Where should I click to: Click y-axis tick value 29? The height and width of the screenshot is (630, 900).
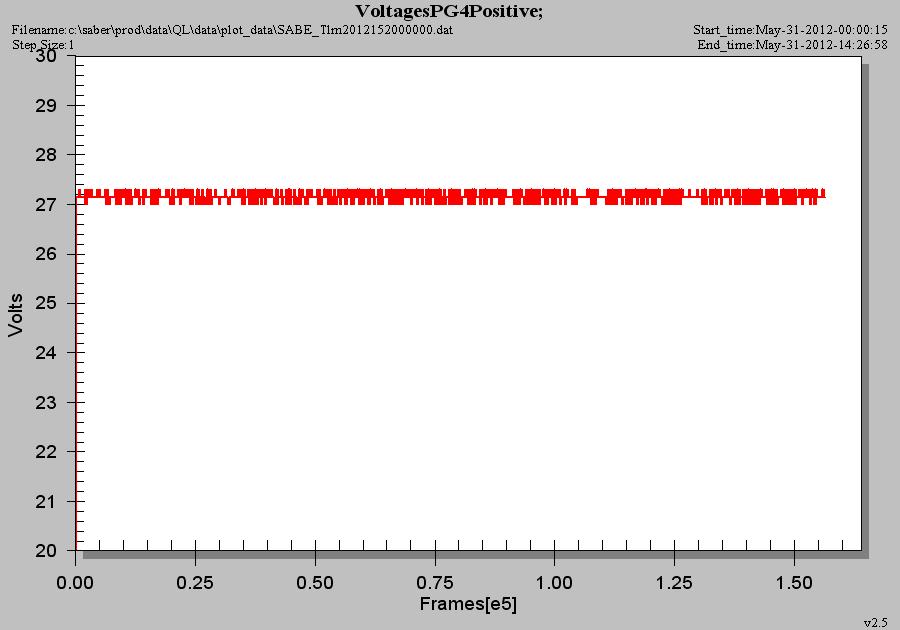point(46,106)
